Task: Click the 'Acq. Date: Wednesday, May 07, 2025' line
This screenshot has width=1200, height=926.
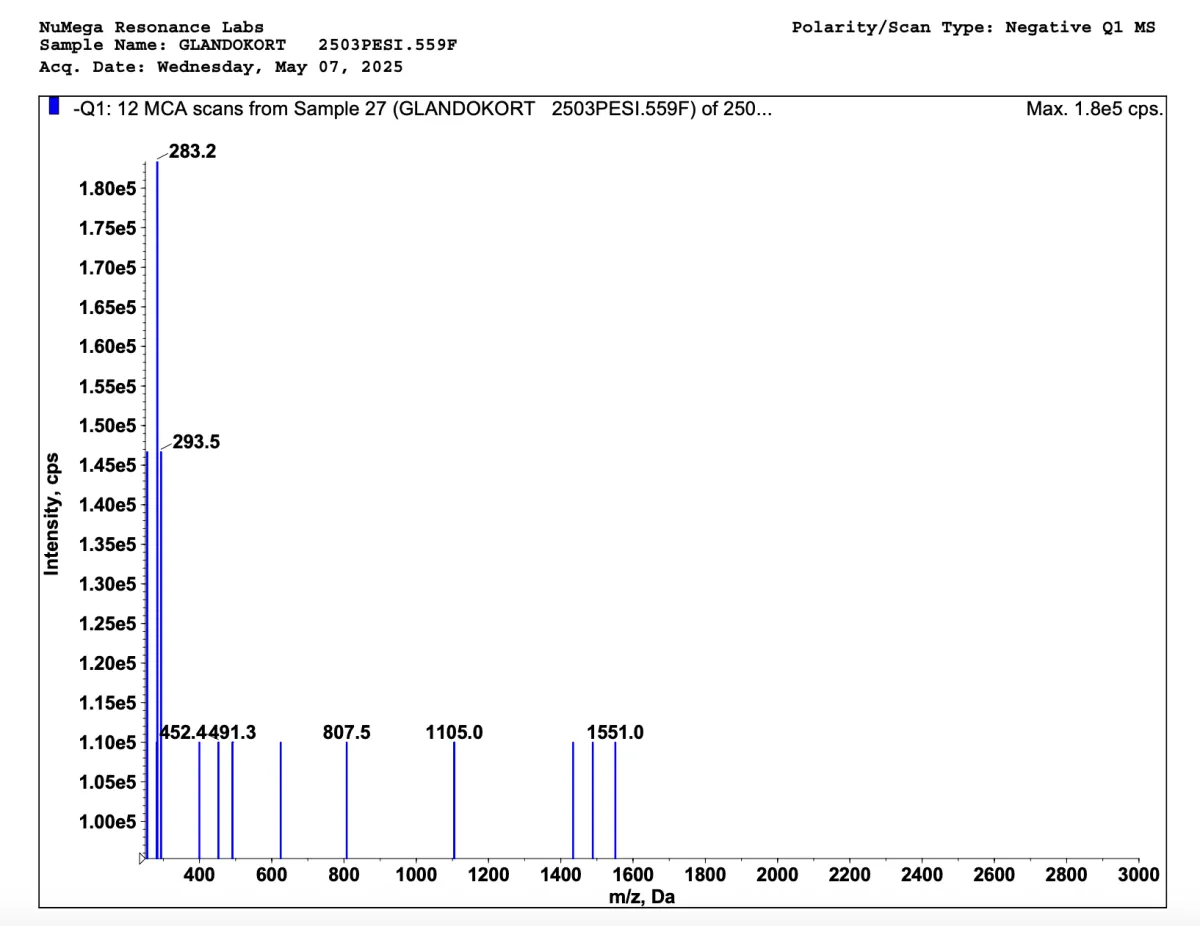Action: 221,67
